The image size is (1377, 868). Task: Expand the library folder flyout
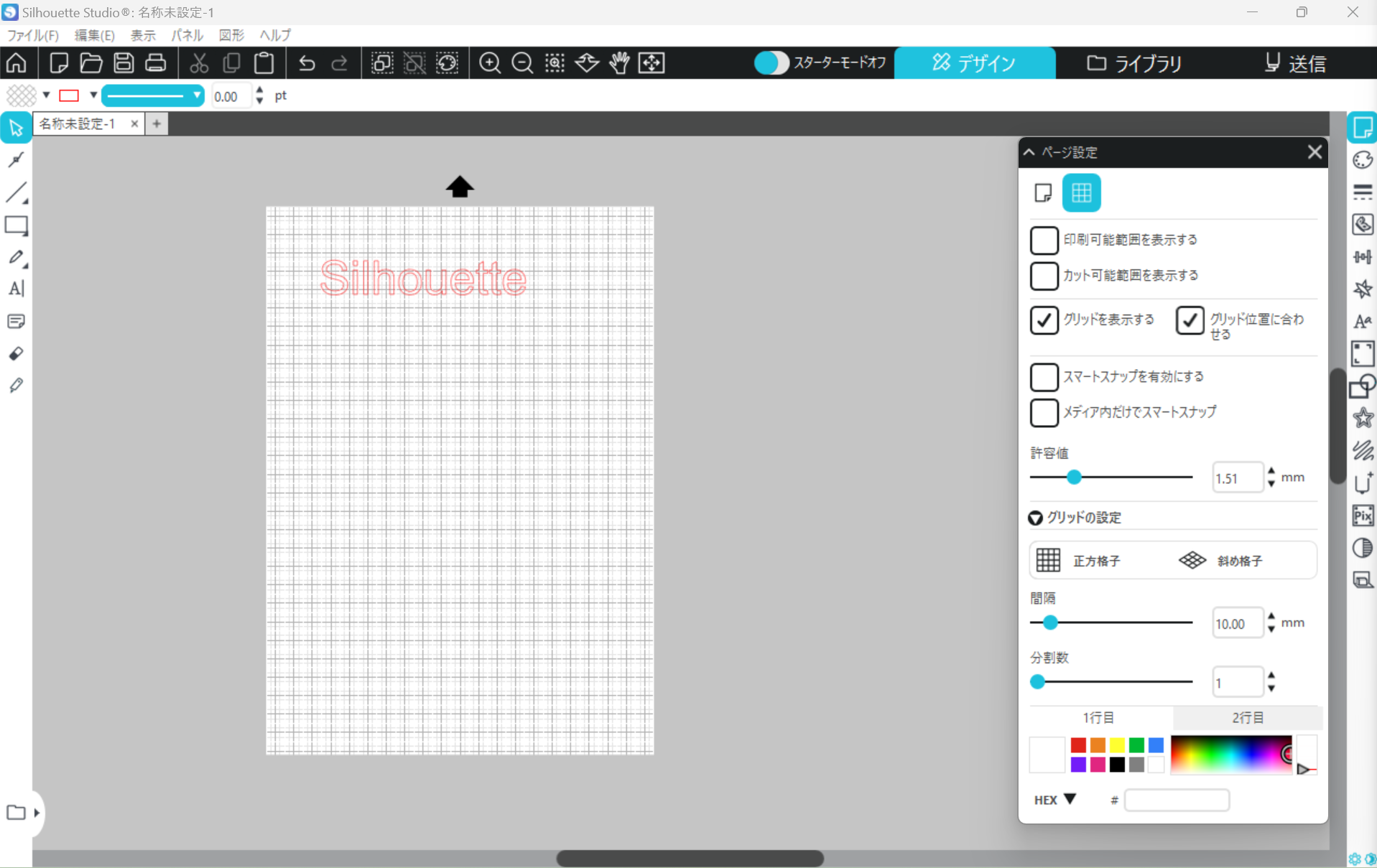37,813
